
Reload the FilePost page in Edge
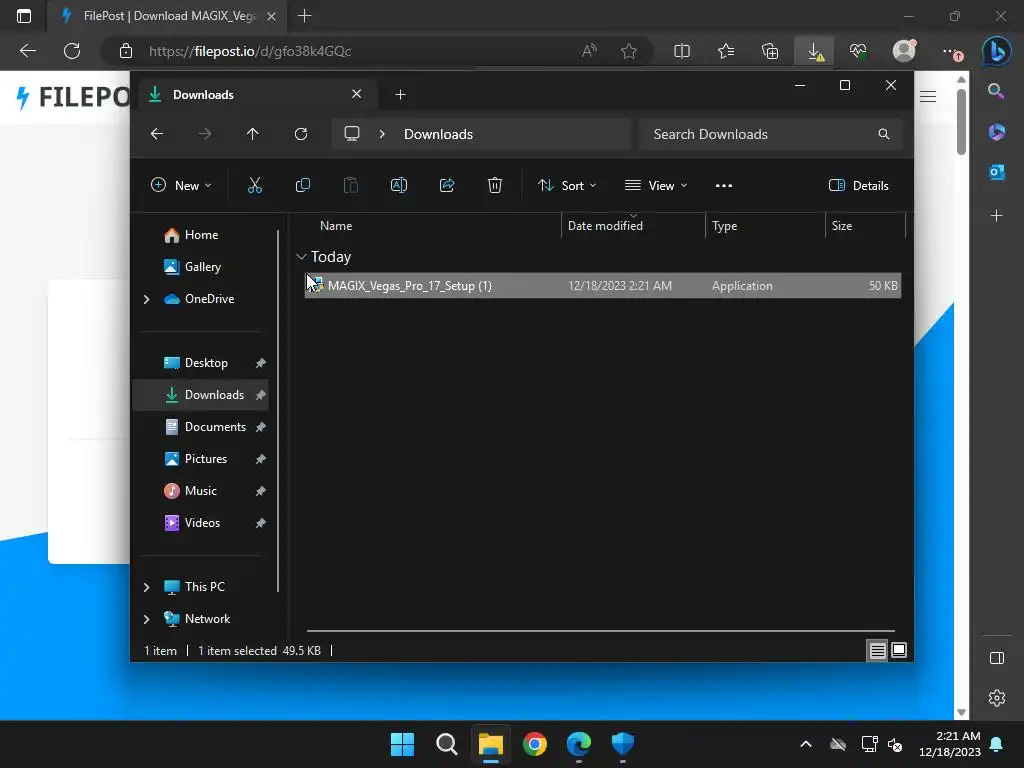pyautogui.click(x=72, y=51)
